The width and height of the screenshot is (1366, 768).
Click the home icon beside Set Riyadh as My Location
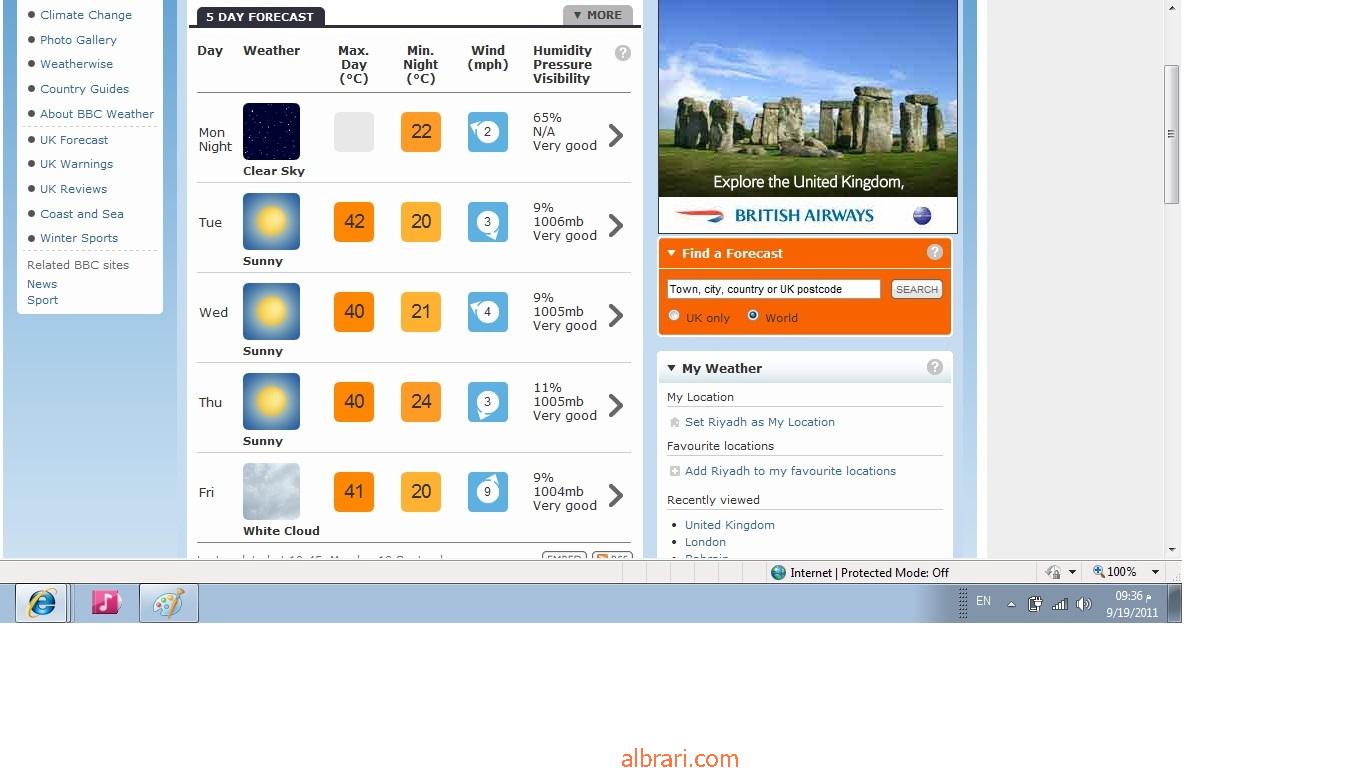click(x=675, y=422)
